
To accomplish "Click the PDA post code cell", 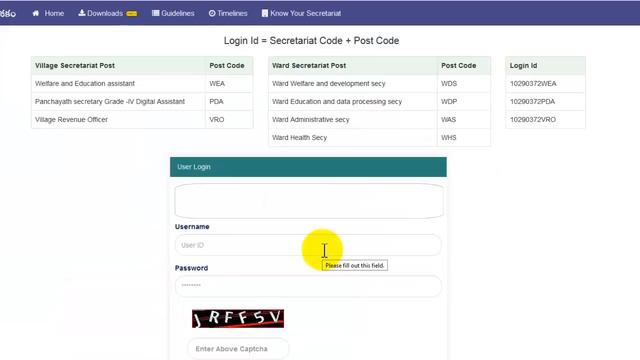I will (x=229, y=101).
